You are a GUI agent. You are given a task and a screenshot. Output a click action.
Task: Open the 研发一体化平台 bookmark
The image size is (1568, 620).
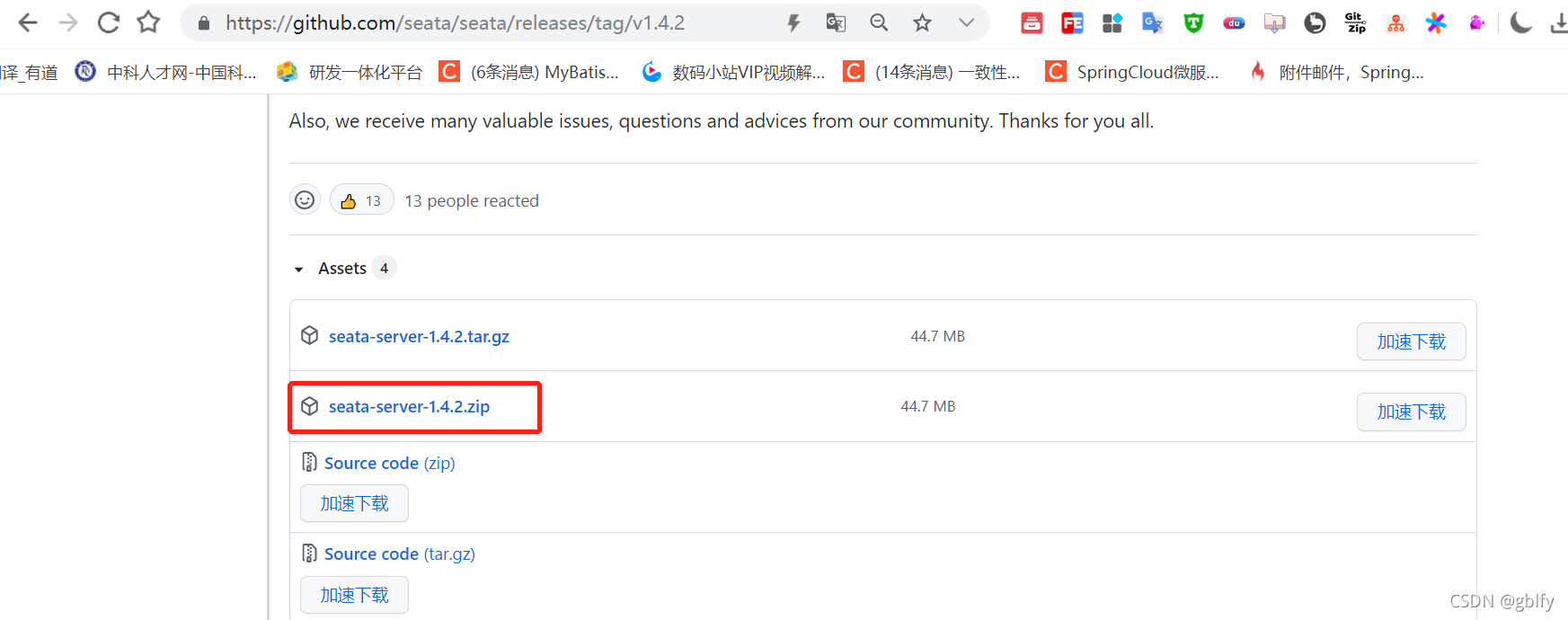[x=349, y=72]
